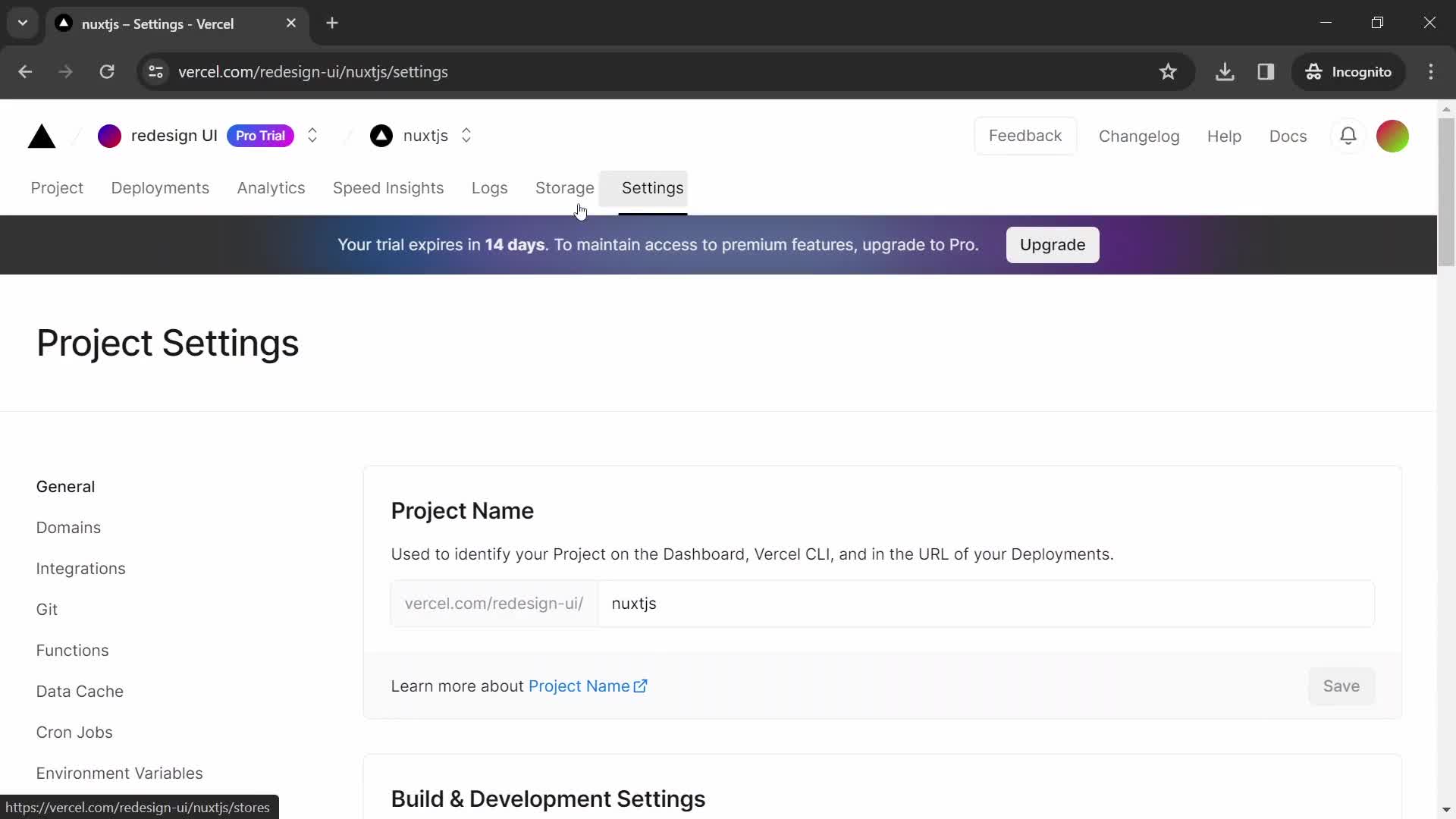
Task: Click the Pro Trial badge
Action: coord(260,136)
